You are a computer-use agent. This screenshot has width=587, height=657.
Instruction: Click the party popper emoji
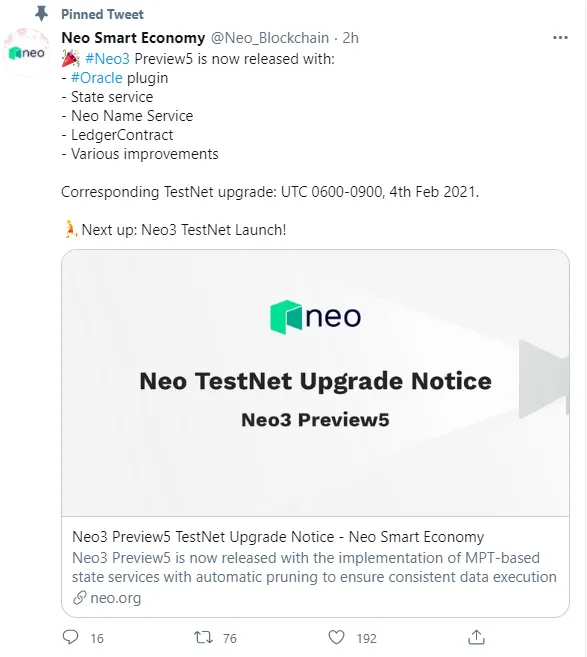[70, 59]
